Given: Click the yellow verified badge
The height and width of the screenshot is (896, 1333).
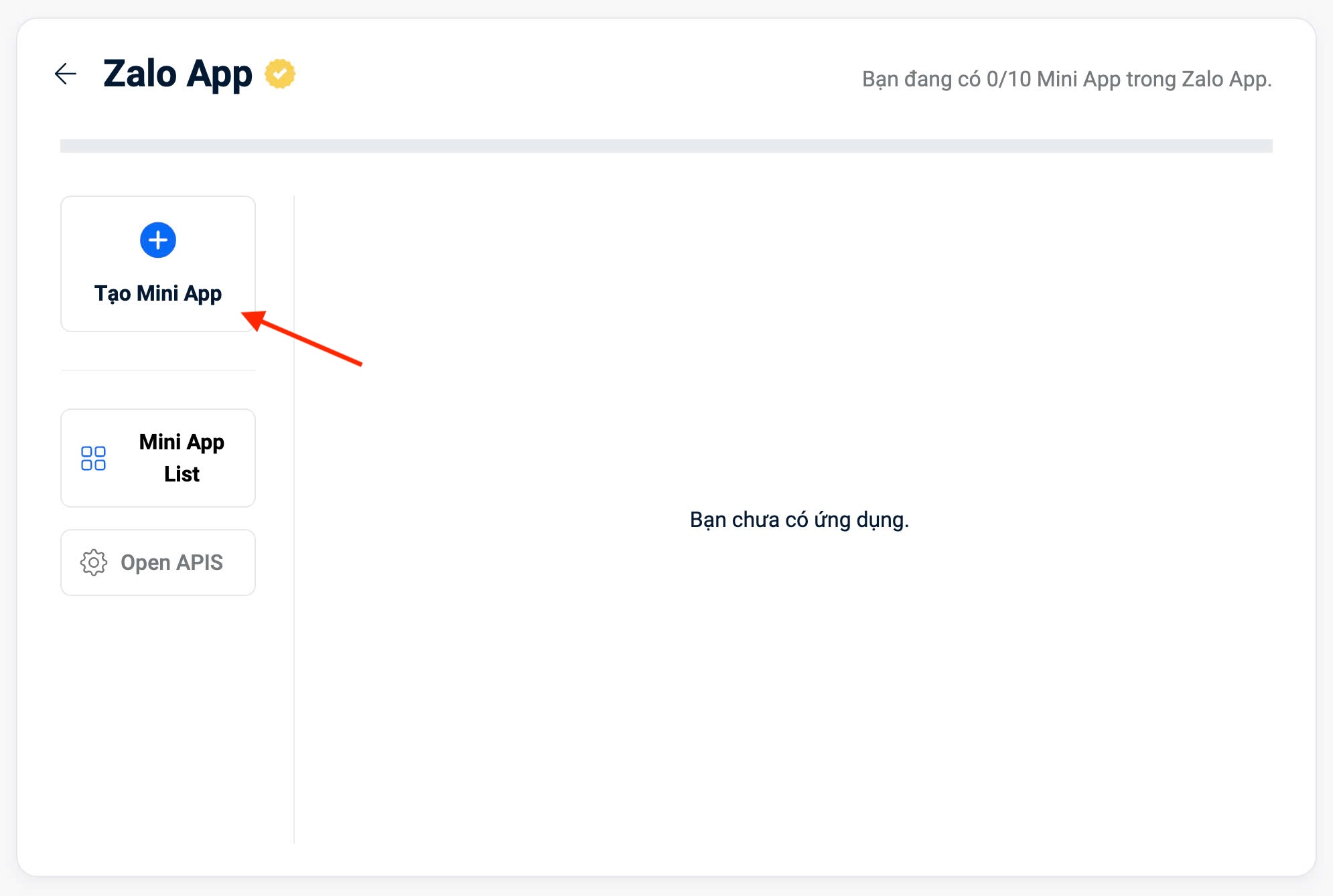Looking at the screenshot, I should pos(280,74).
